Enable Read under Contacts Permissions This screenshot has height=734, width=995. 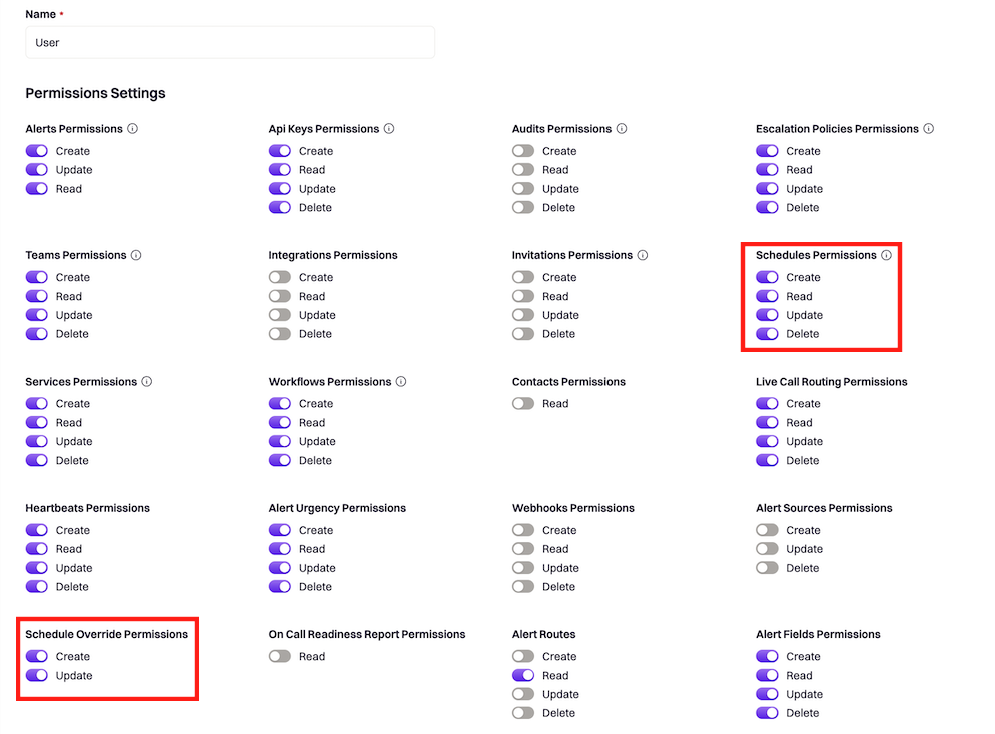[523, 403]
